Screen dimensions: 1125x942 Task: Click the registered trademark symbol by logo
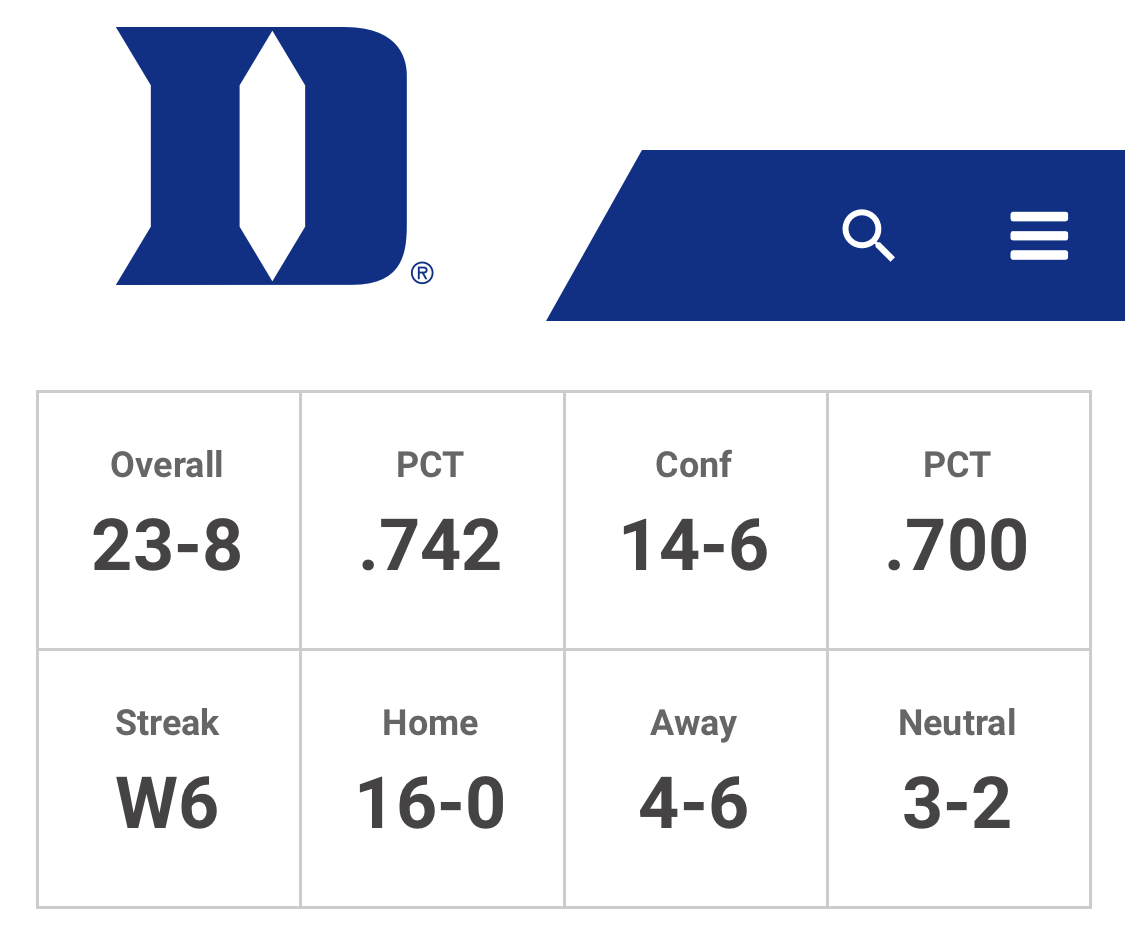click(x=422, y=273)
